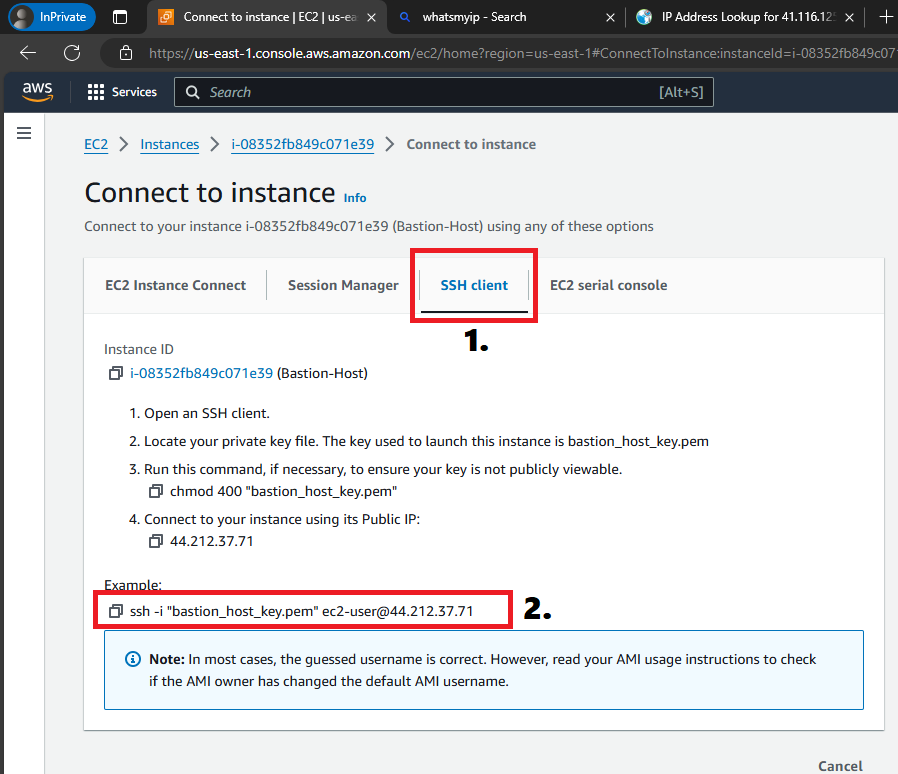This screenshot has height=774, width=898.
Task: Select the ssh -i example command text
Action: point(302,611)
